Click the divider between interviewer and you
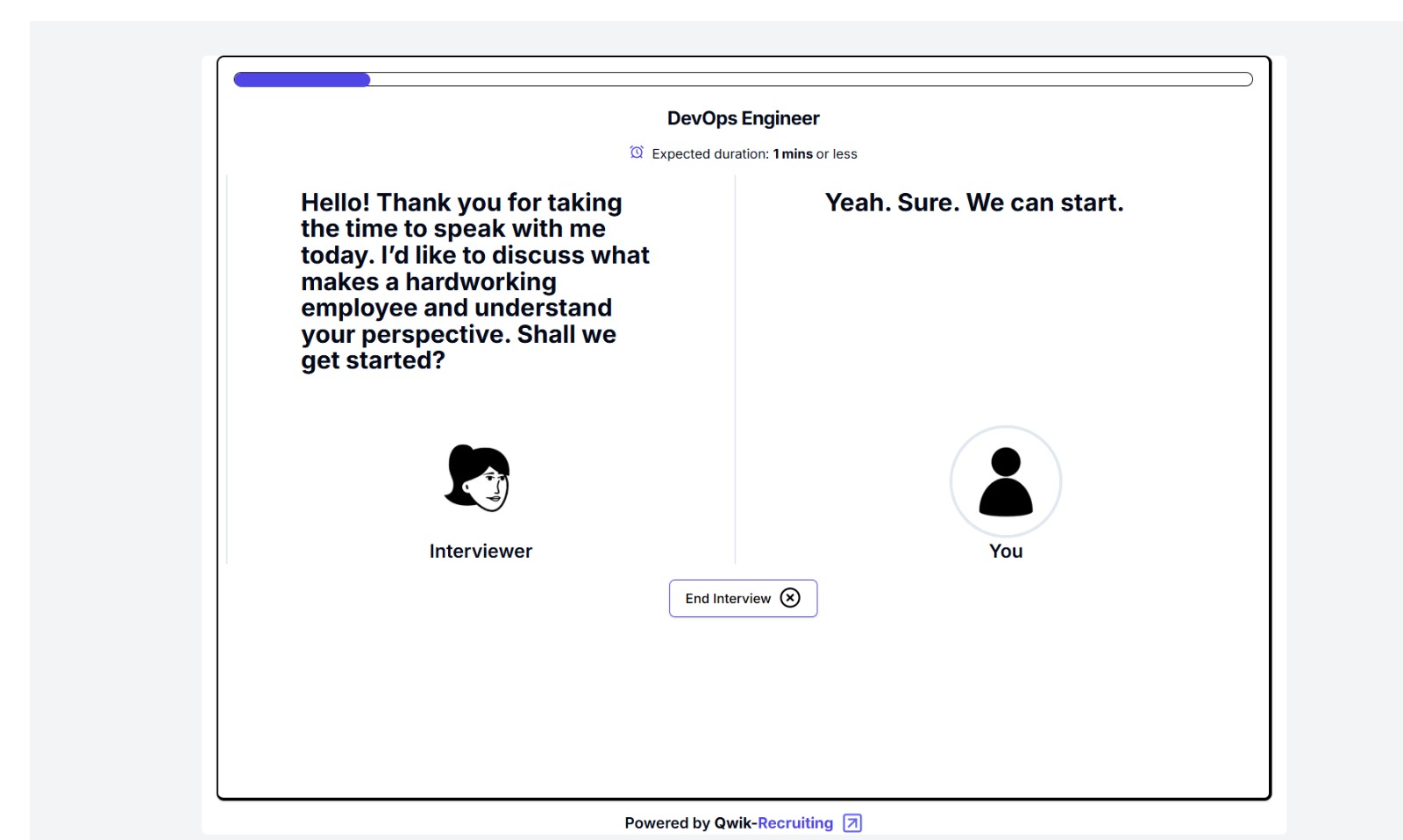Viewport: 1403px width, 840px height. 735,368
